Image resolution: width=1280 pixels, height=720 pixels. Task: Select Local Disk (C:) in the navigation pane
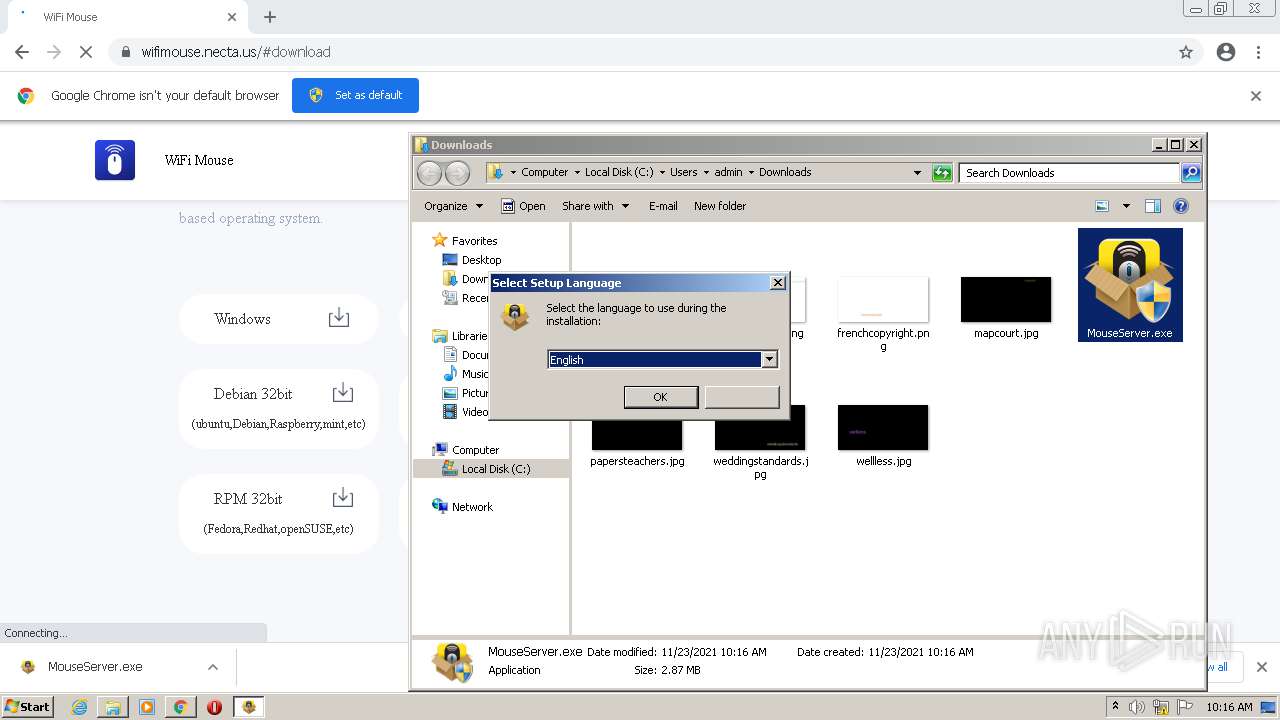pyautogui.click(x=496, y=469)
